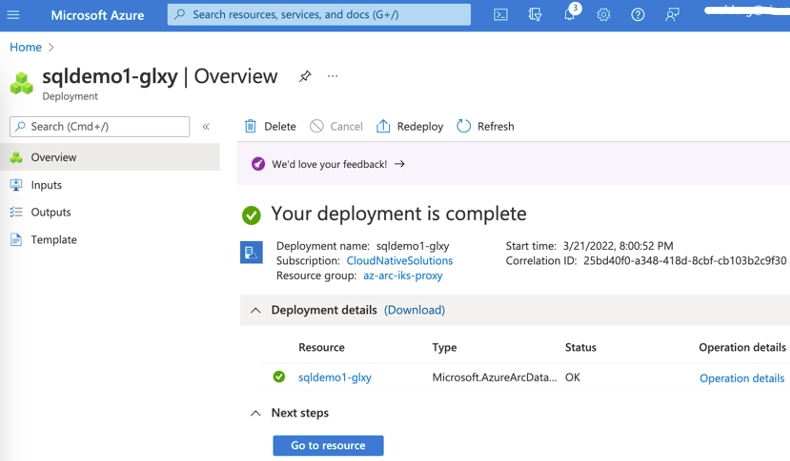
Task: Click the Home breadcrumb link
Action: point(26,47)
